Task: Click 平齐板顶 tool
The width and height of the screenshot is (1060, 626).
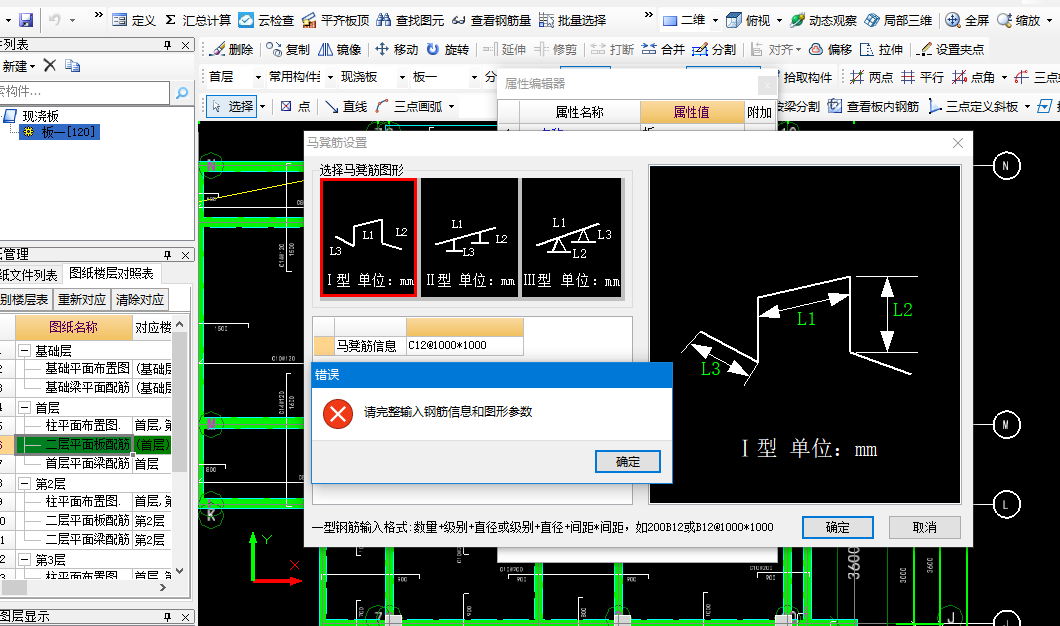Action: pyautogui.click(x=335, y=20)
